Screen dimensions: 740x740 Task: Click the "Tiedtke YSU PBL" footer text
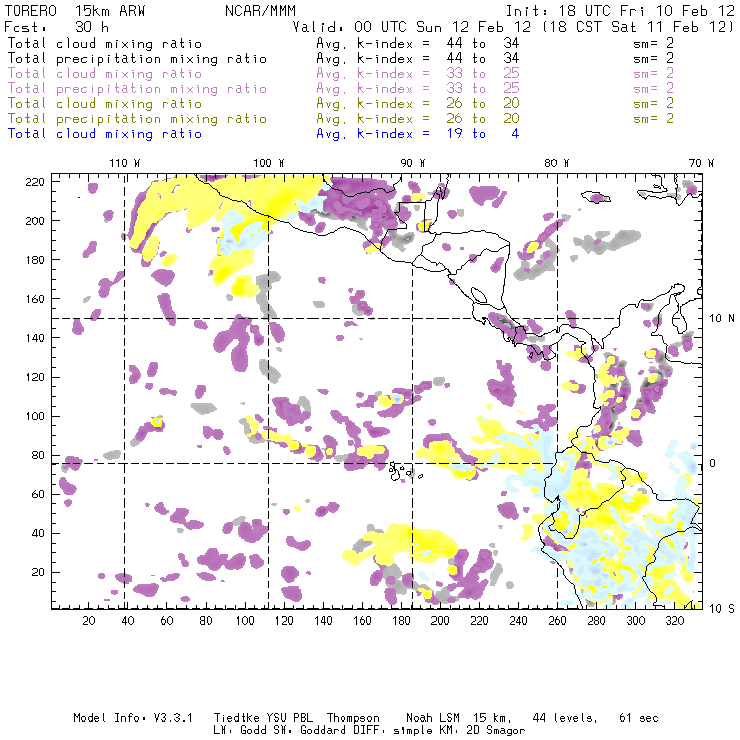click(x=263, y=718)
